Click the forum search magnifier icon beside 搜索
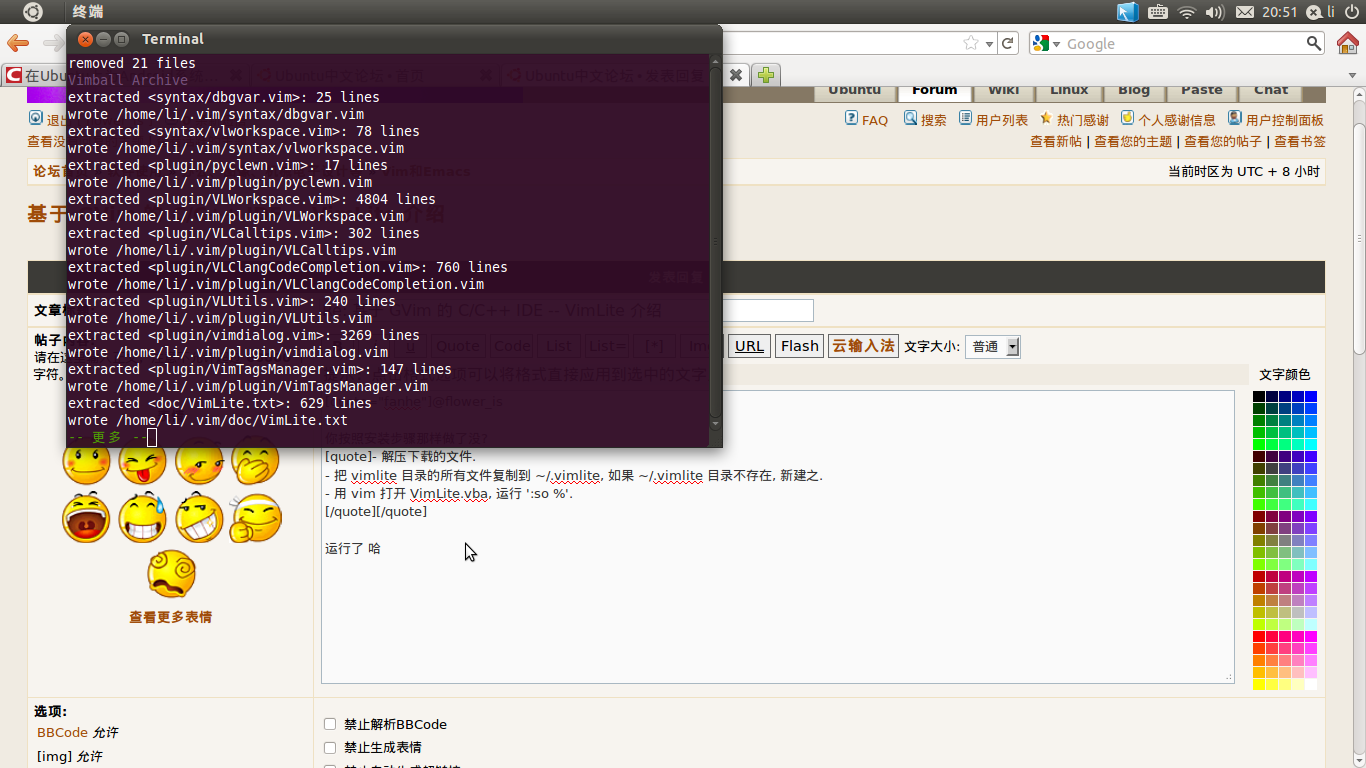 [x=910, y=118]
